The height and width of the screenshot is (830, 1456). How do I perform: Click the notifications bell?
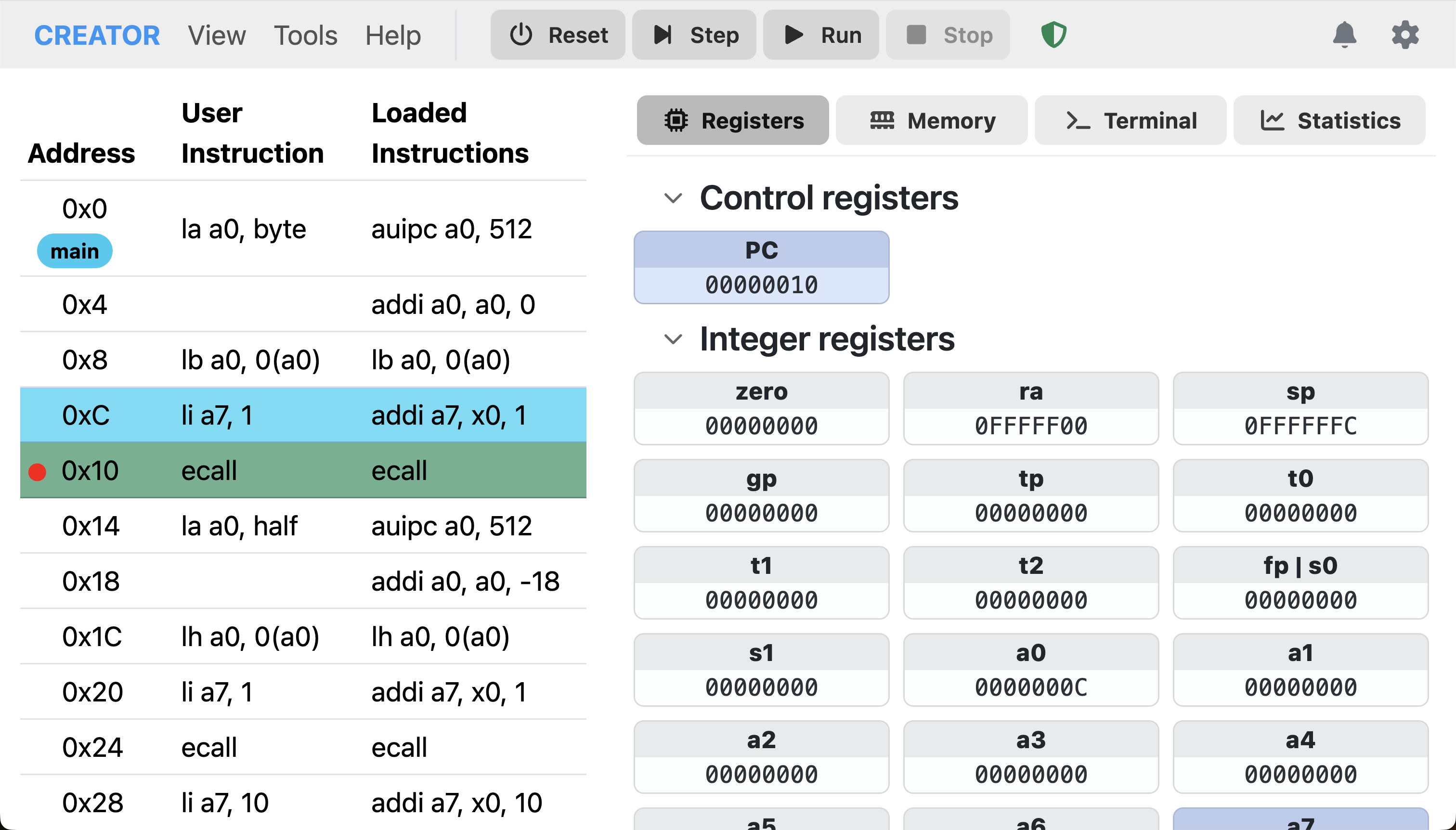(x=1345, y=35)
